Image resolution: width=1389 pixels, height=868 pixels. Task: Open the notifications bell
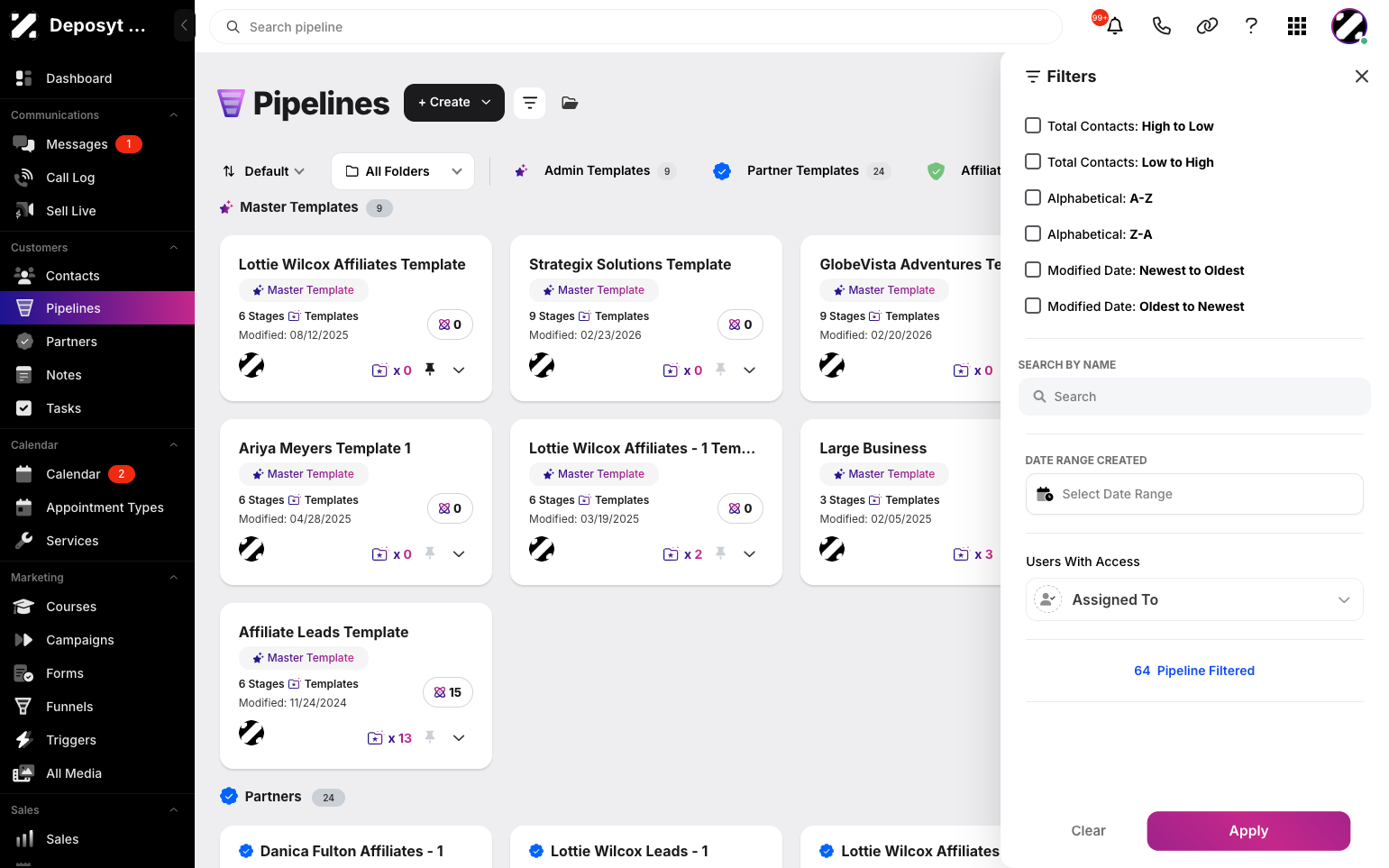1115,26
